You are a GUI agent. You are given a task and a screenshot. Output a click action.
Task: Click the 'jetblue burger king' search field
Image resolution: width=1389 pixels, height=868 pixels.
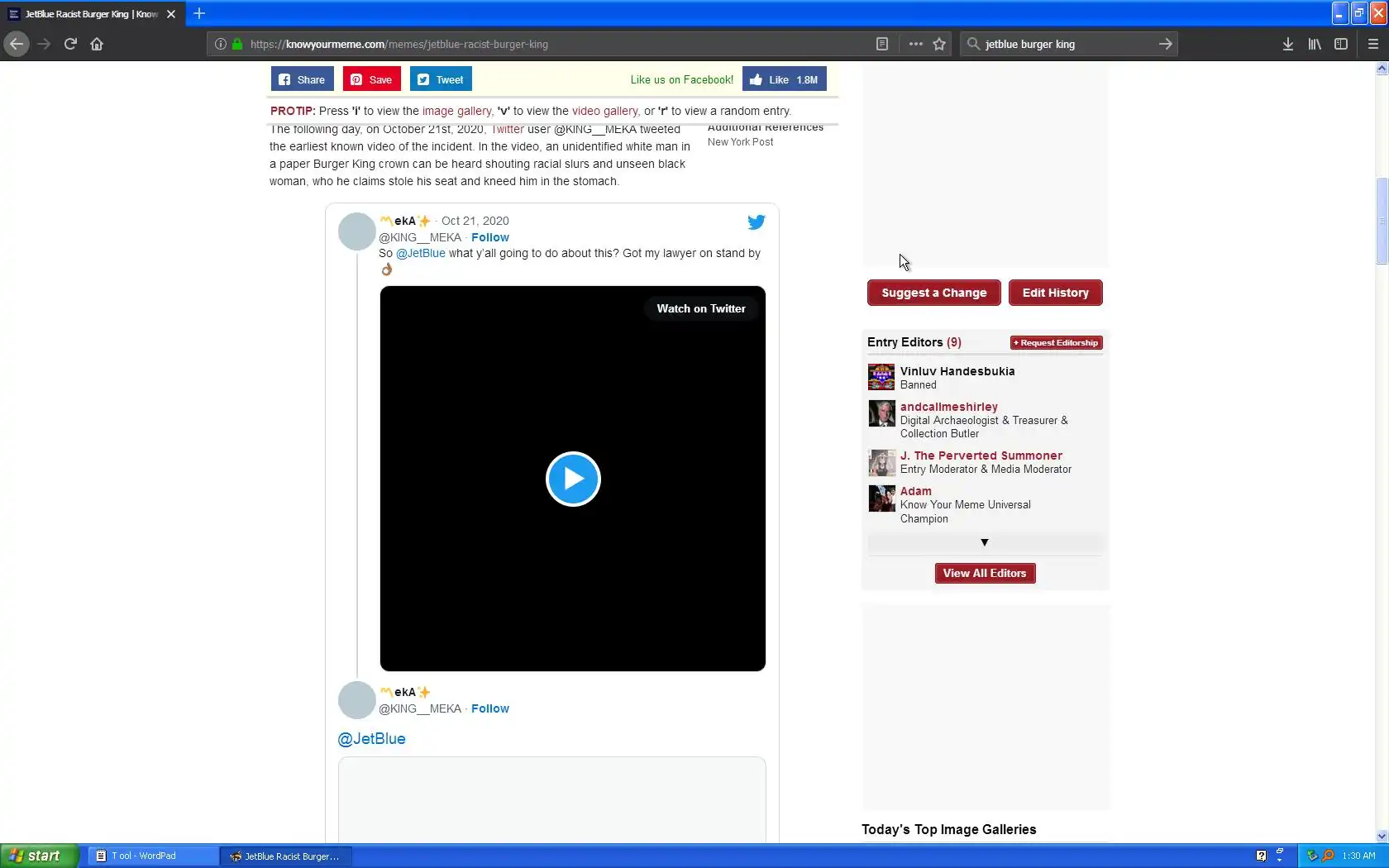(x=1067, y=44)
